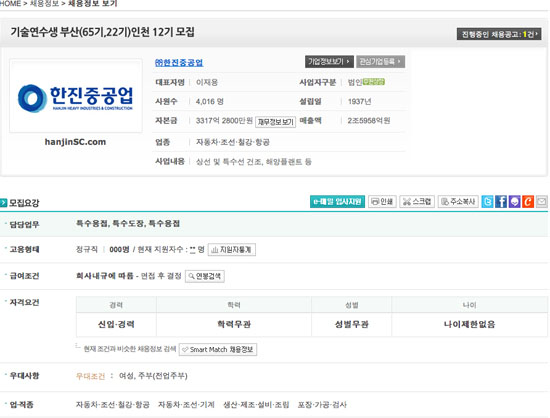Share the posting on Facebook

point(501,202)
